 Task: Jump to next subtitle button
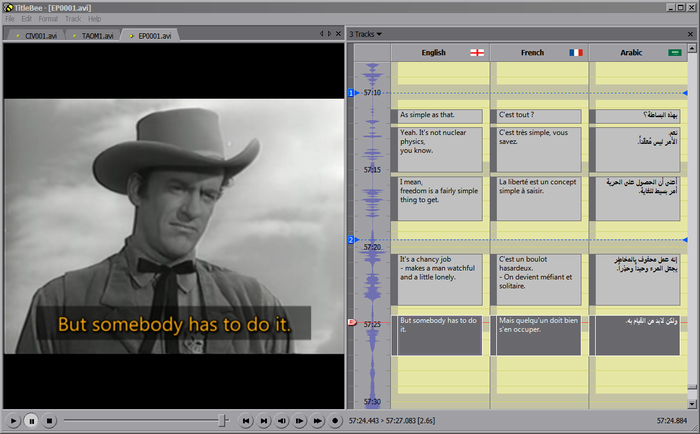[264, 421]
